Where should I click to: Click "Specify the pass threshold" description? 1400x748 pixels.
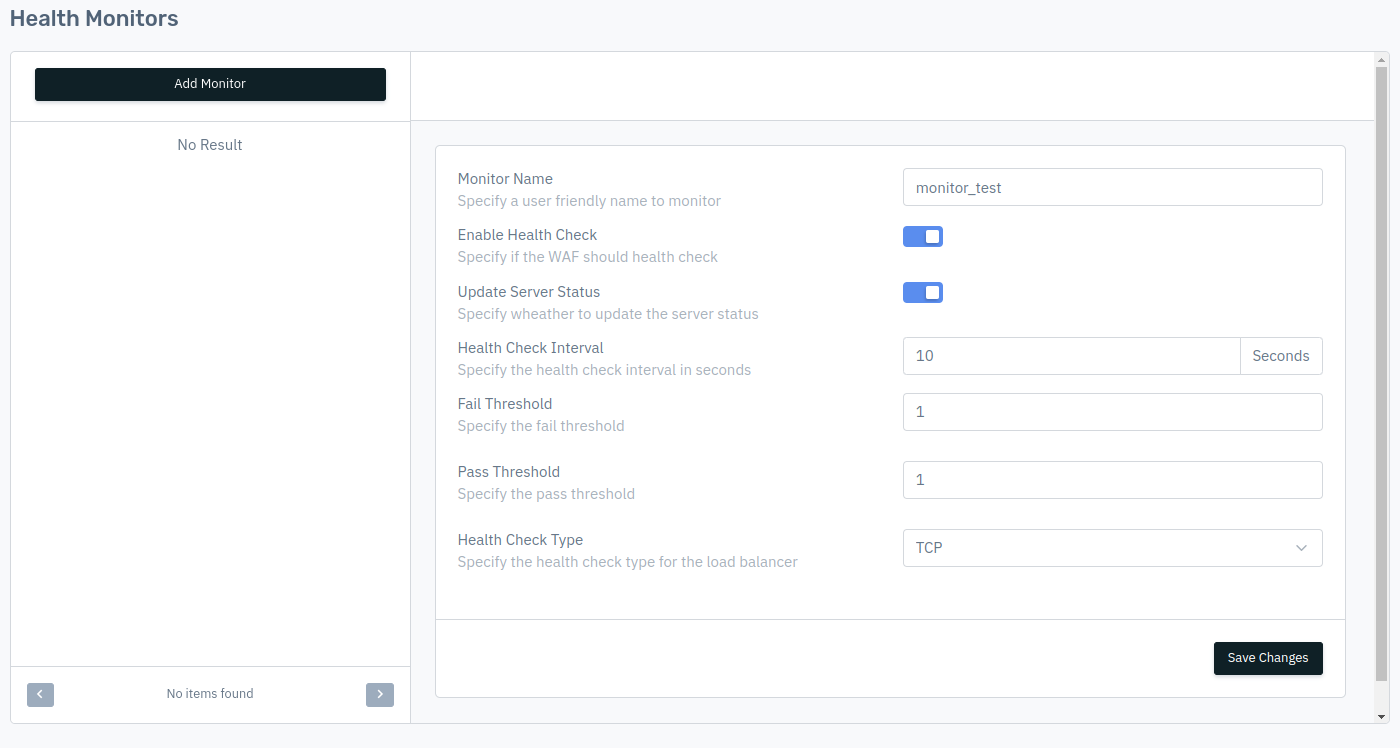tap(546, 494)
